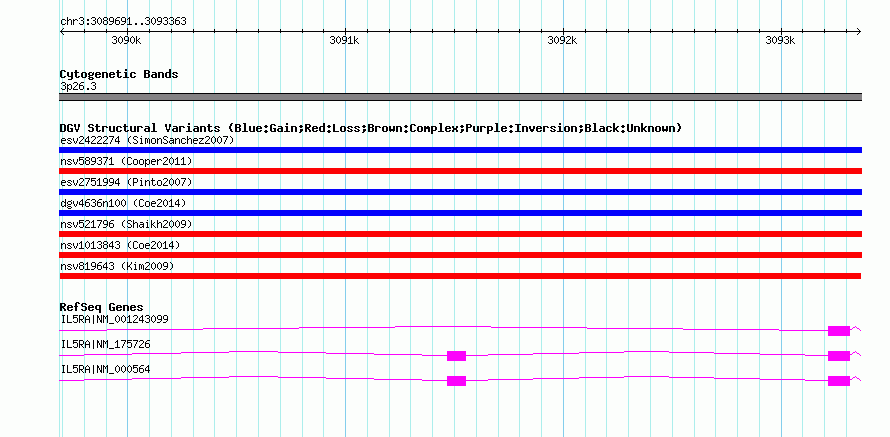
Task: Click the IL5RA|NM_000564 gene label
Action: pos(105,369)
